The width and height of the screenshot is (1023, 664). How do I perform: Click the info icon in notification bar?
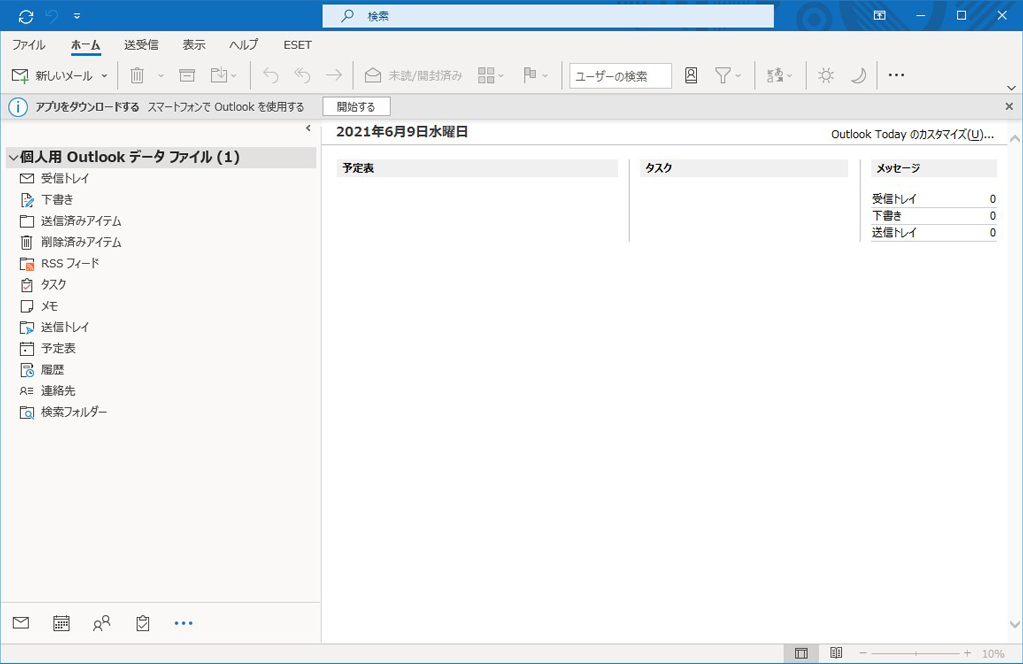pyautogui.click(x=18, y=107)
